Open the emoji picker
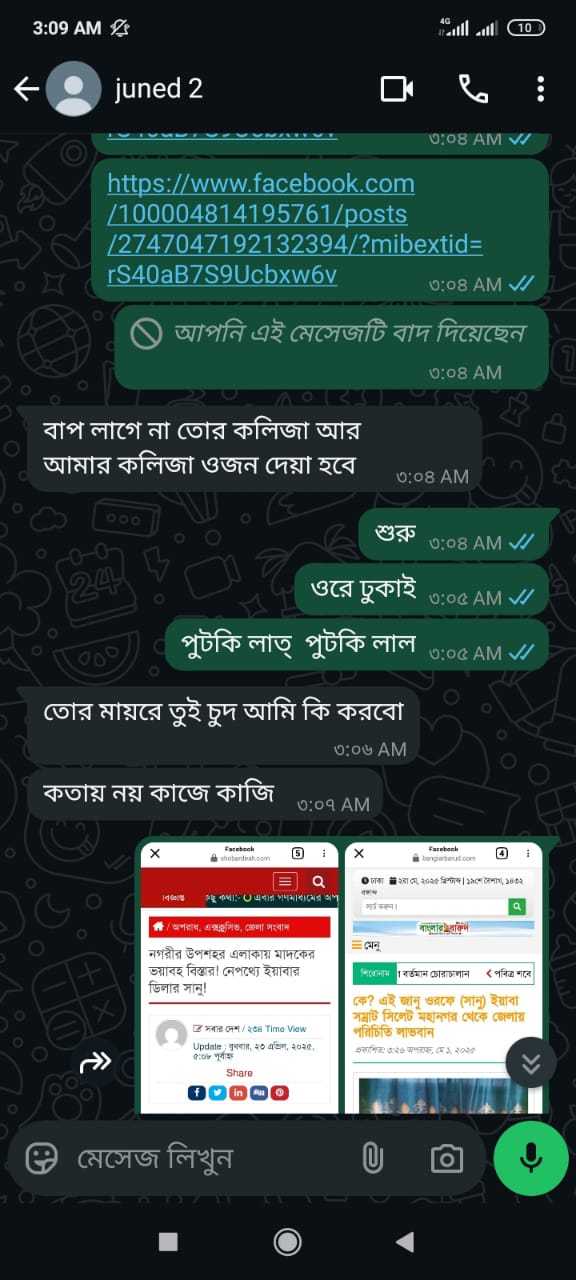 click(41, 1158)
